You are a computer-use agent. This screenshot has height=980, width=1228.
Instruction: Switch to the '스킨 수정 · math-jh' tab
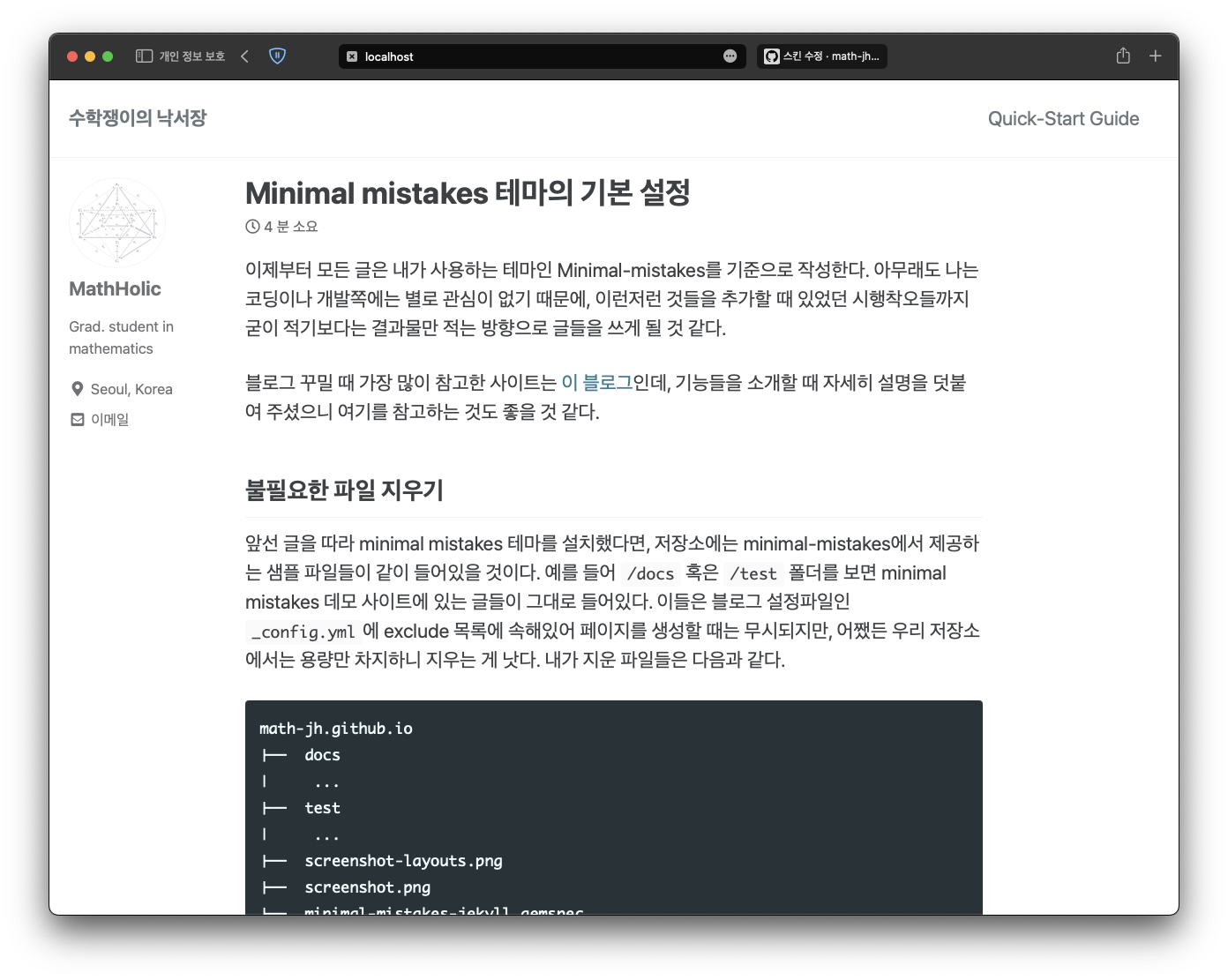click(x=822, y=56)
